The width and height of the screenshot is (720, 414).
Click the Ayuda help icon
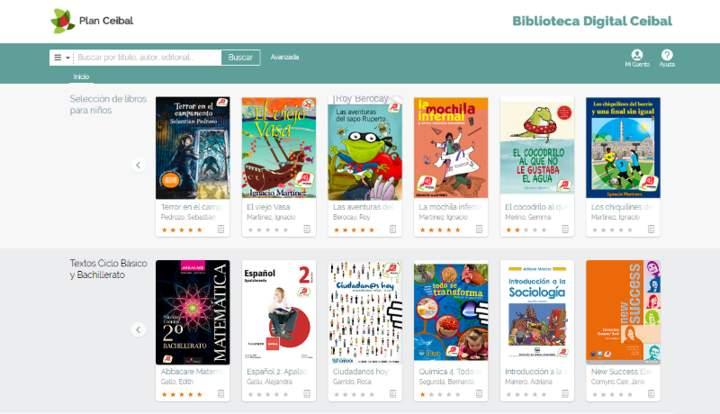pos(667,55)
